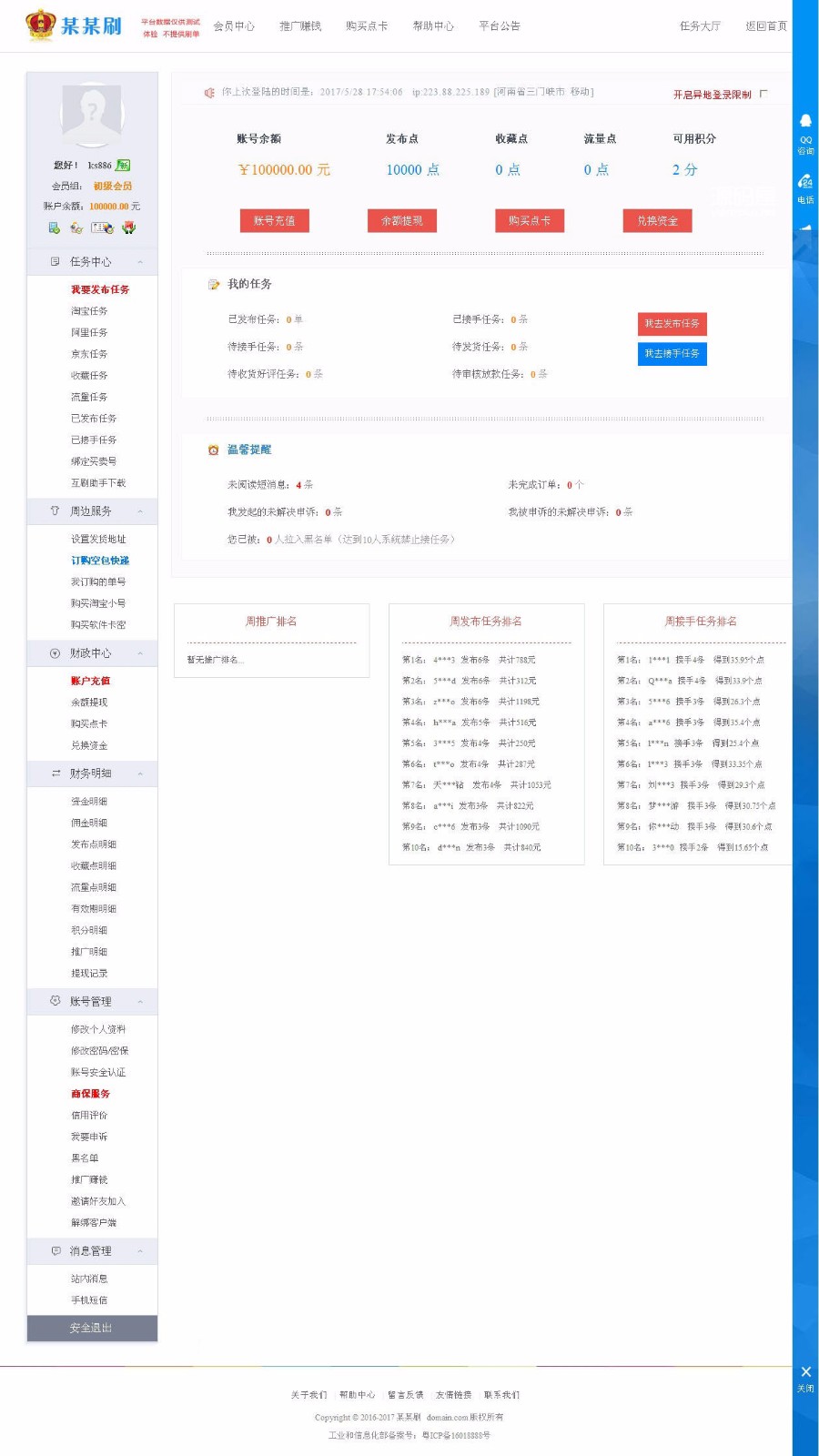The height and width of the screenshot is (1456, 819).
Task: Open 我要发布任务 in sidebar
Action: tap(100, 289)
